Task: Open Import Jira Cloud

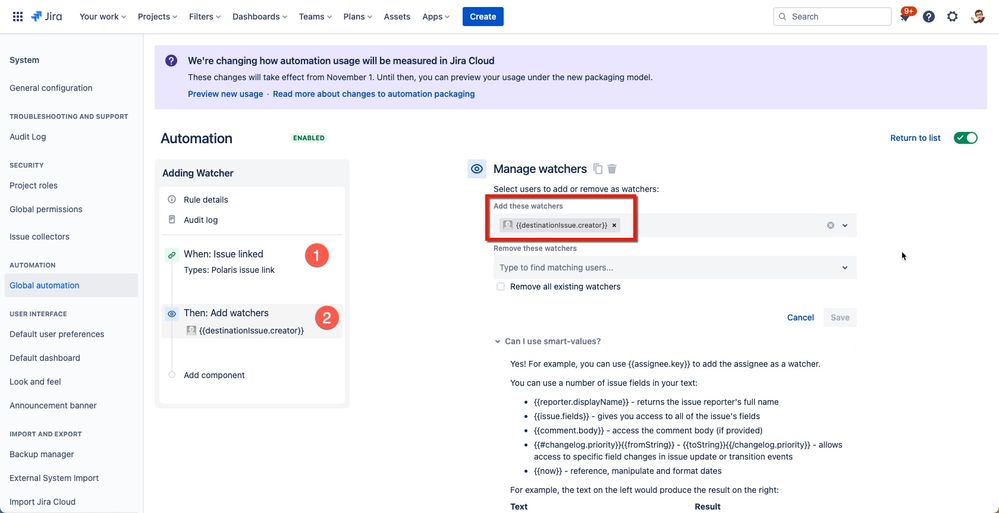Action: point(42,502)
